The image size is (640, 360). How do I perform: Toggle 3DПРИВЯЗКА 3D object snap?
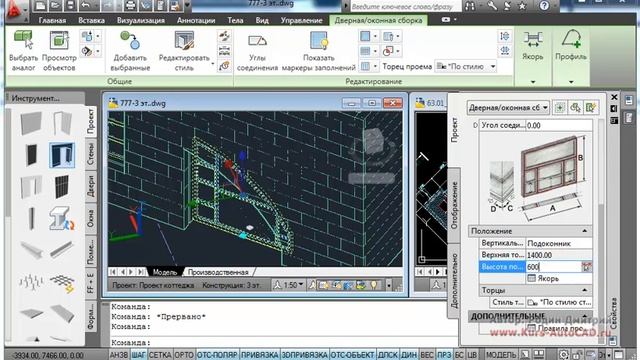(304, 355)
